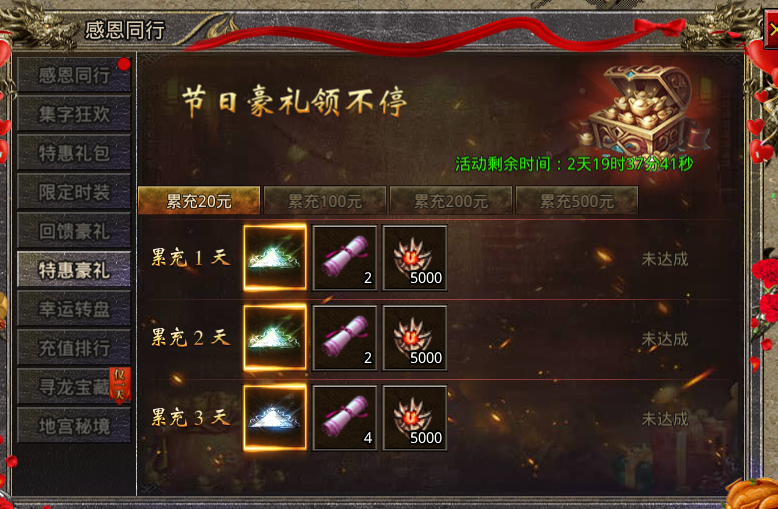The height and width of the screenshot is (509, 778).
Task: Click 未达成 status for 累充1天
Action: click(x=664, y=258)
